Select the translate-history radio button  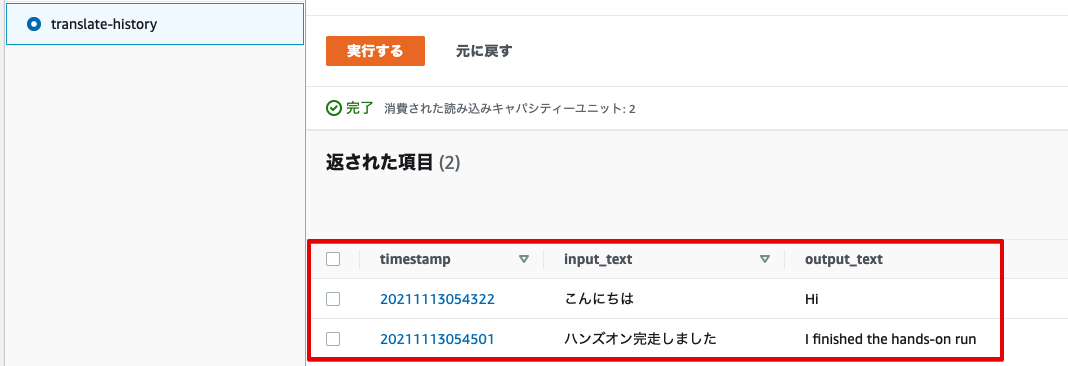(x=33, y=25)
